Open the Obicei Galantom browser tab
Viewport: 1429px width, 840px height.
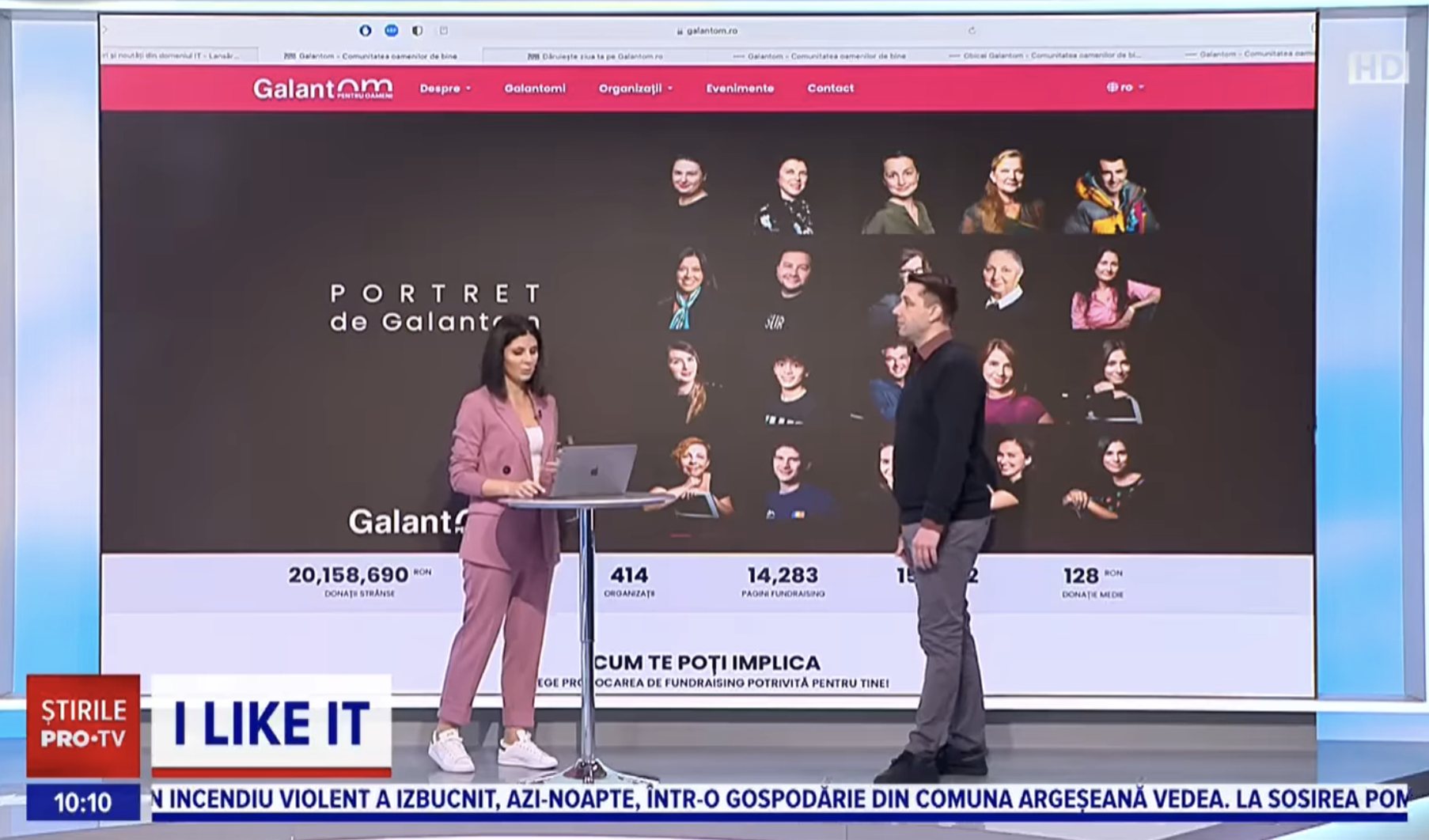point(1044,55)
